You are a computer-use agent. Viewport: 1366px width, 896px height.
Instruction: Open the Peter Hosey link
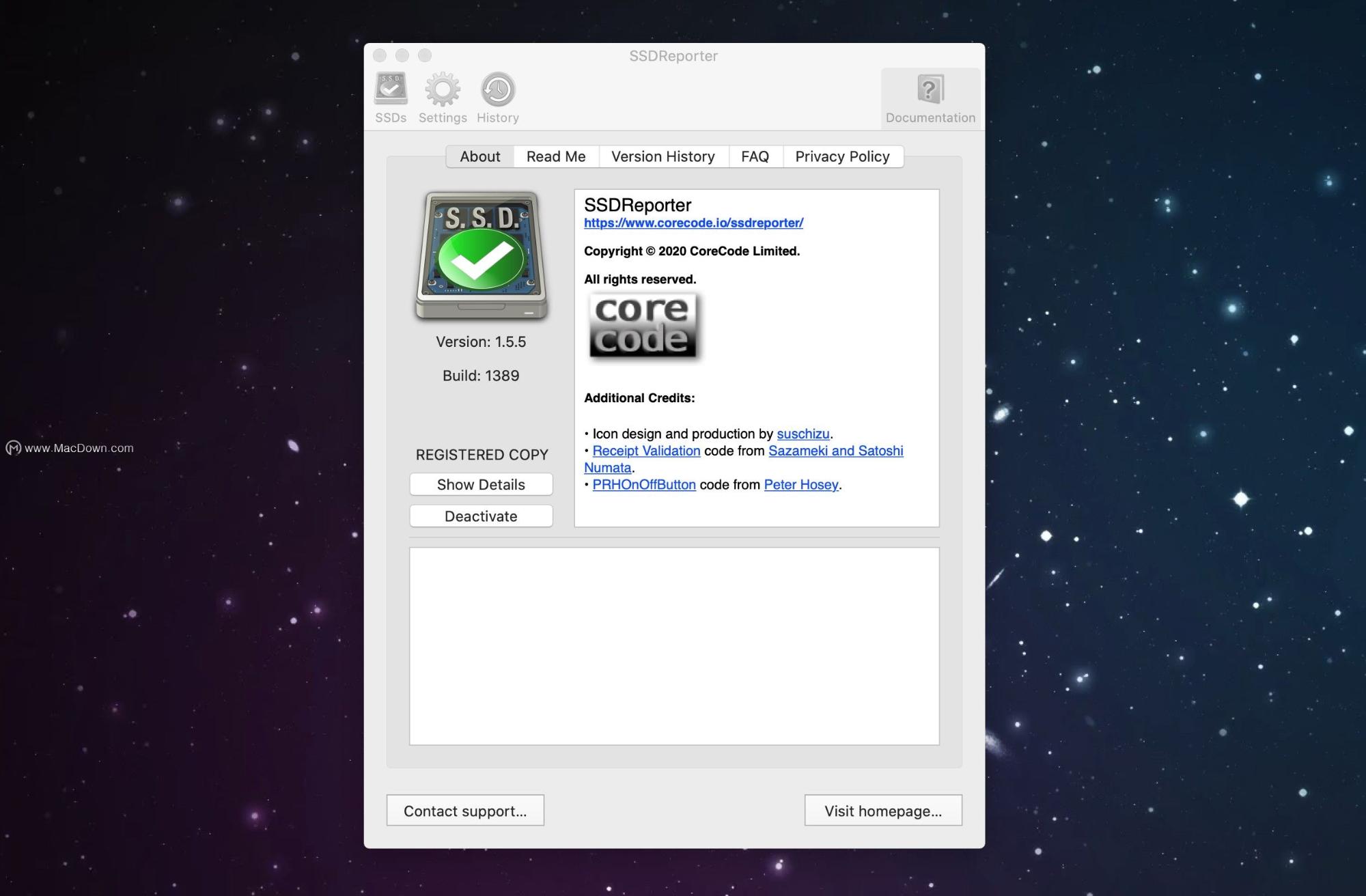coord(801,485)
